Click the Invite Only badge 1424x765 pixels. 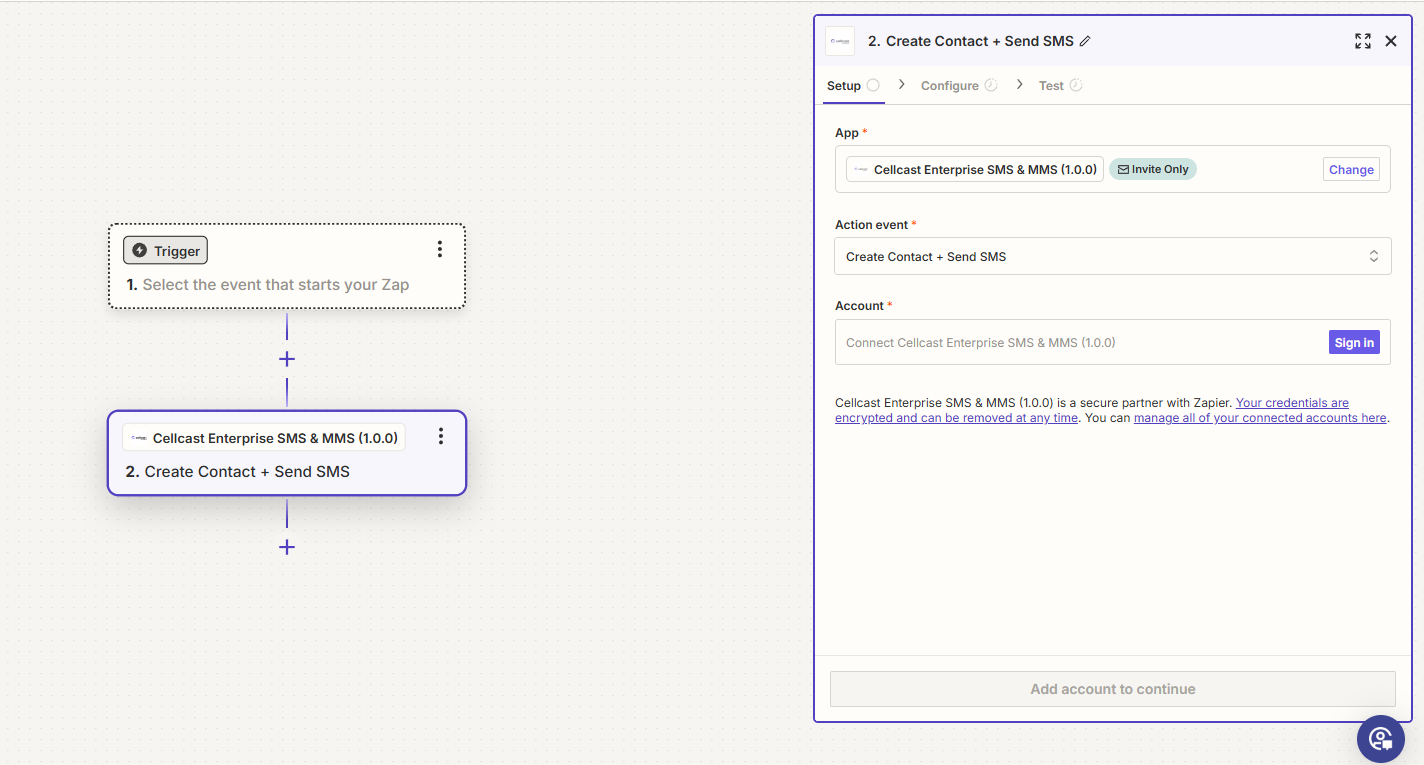click(1153, 169)
